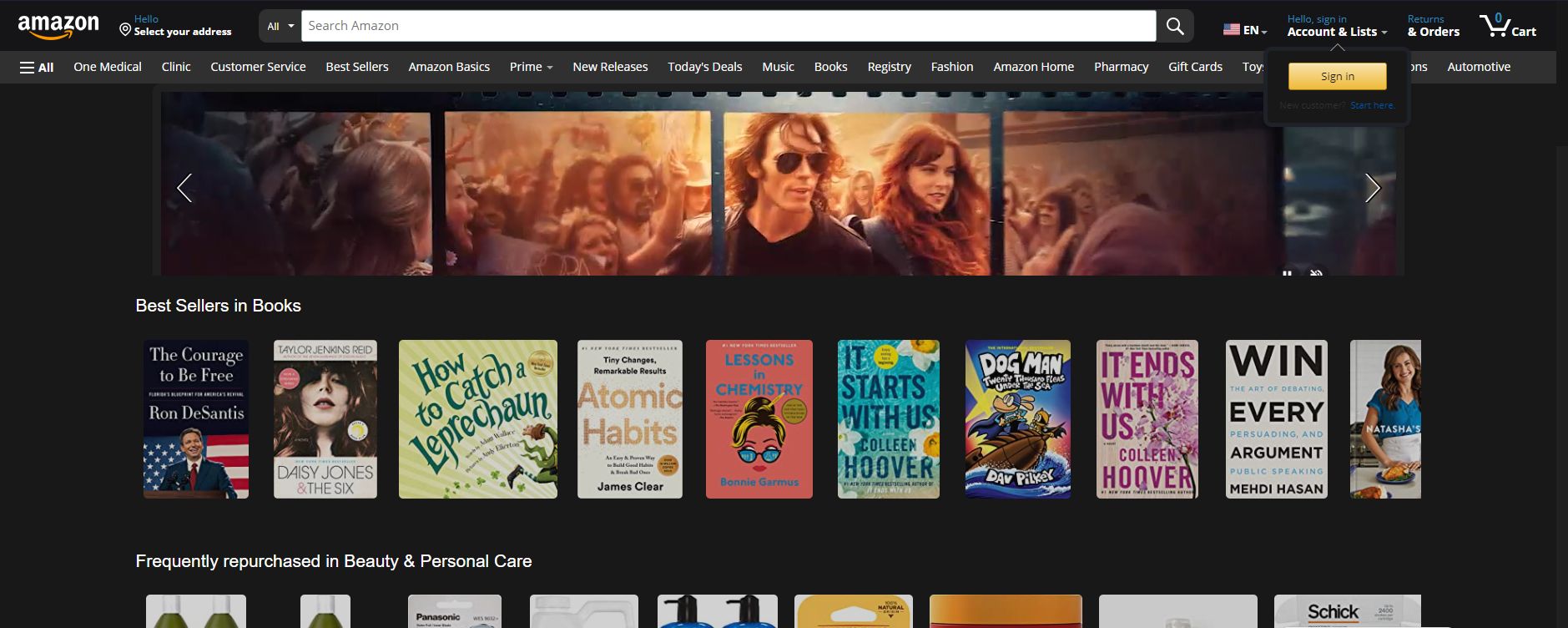Open It Starts With Us book cover
1568x628 pixels.
pyautogui.click(x=889, y=419)
